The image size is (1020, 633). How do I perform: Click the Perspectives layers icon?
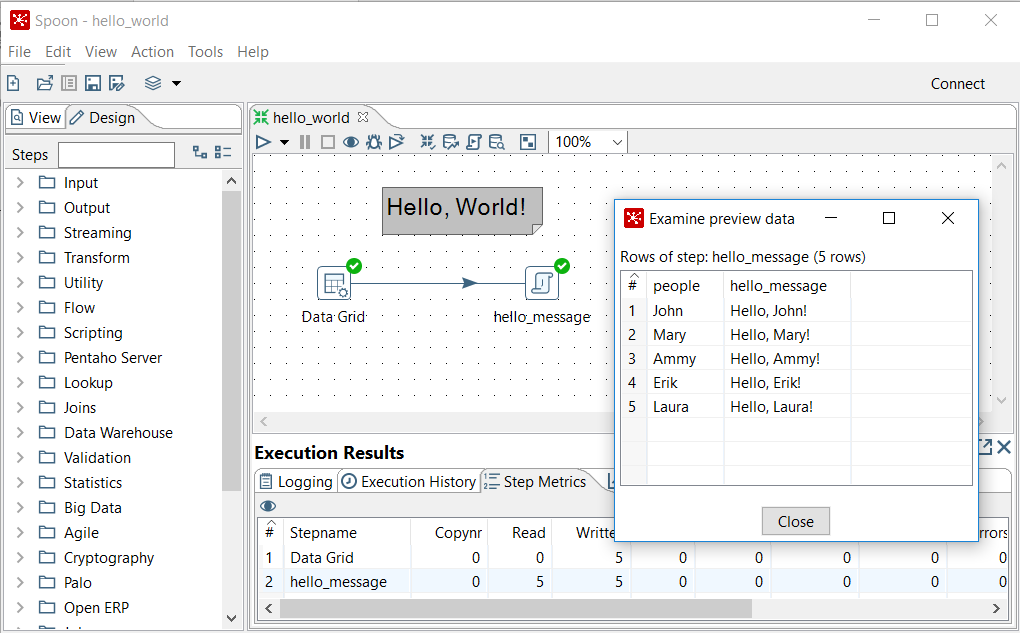153,83
